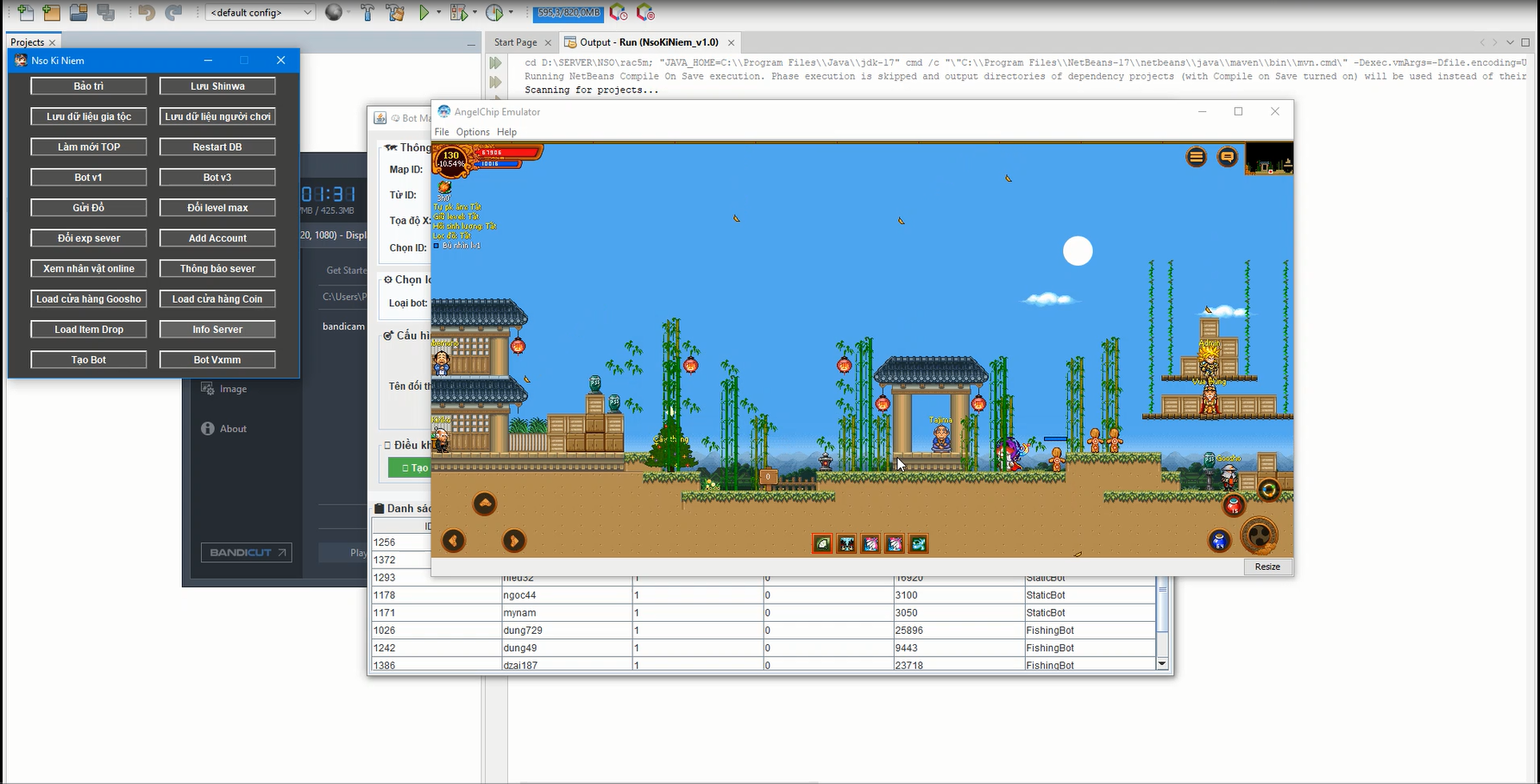Open the Help menu in AngelChip Emulator

(506, 132)
